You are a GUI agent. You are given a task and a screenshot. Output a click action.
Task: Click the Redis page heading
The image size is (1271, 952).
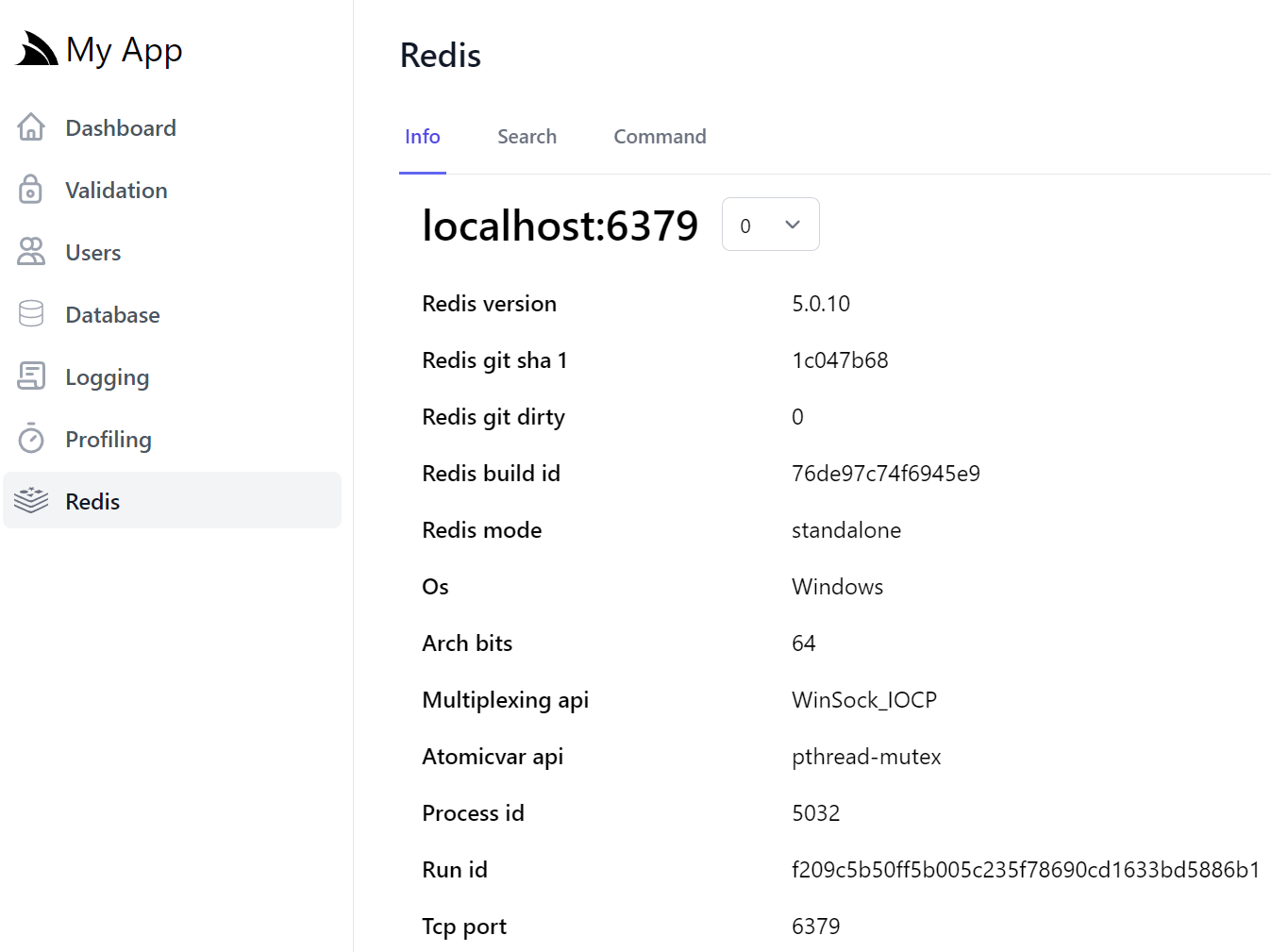coord(441,56)
